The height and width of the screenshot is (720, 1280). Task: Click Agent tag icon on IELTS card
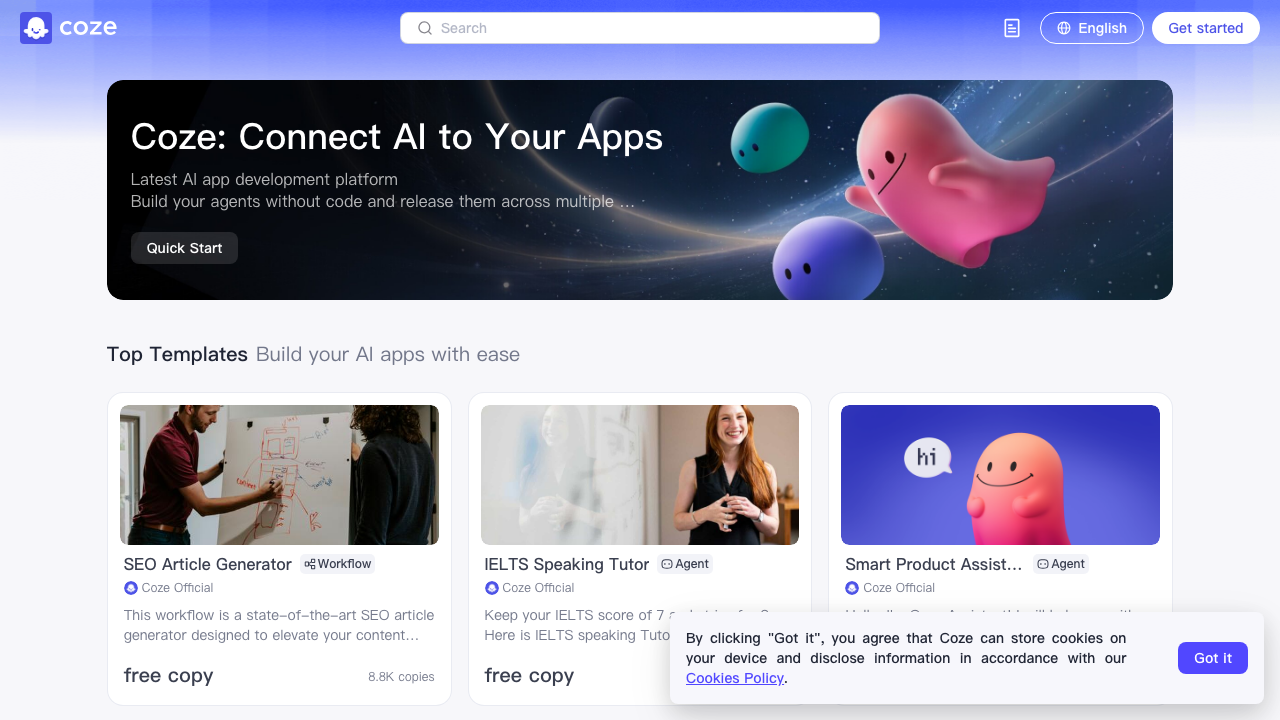coord(667,564)
